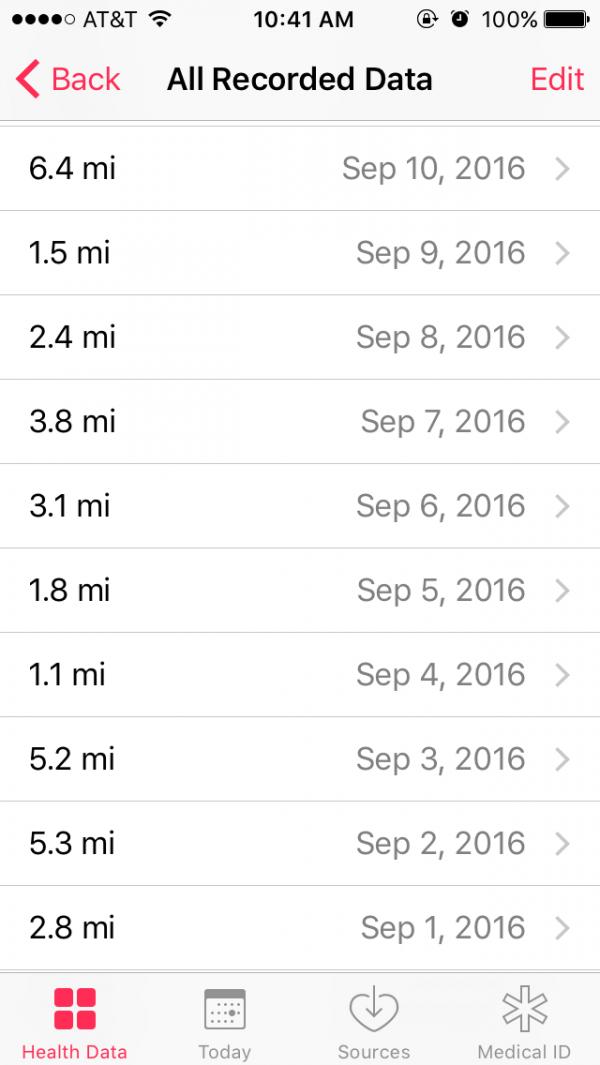Open the Medical ID tab
600x1065 pixels.
pyautogui.click(x=524, y=1010)
